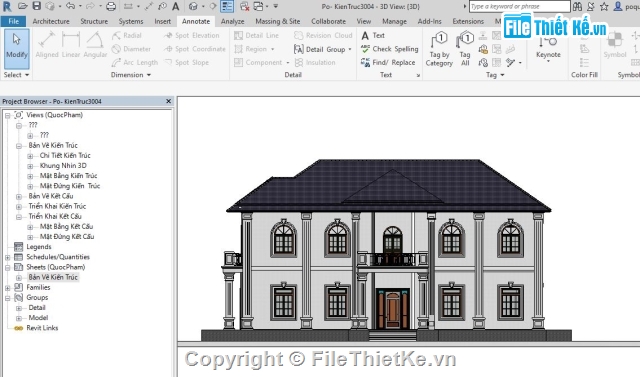Open the File tab
Screen dimensions: 640x377
click(13, 21)
